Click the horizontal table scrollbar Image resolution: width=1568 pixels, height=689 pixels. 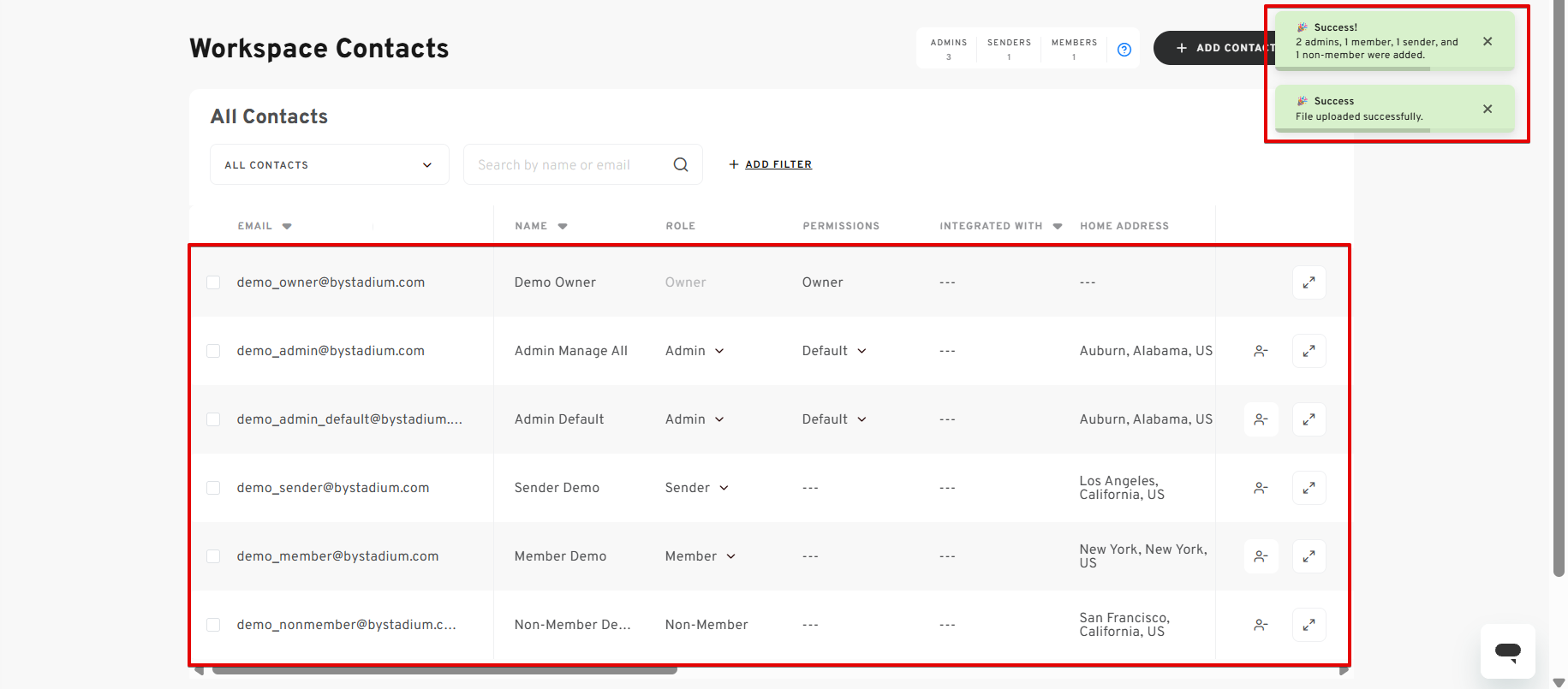tap(444, 670)
